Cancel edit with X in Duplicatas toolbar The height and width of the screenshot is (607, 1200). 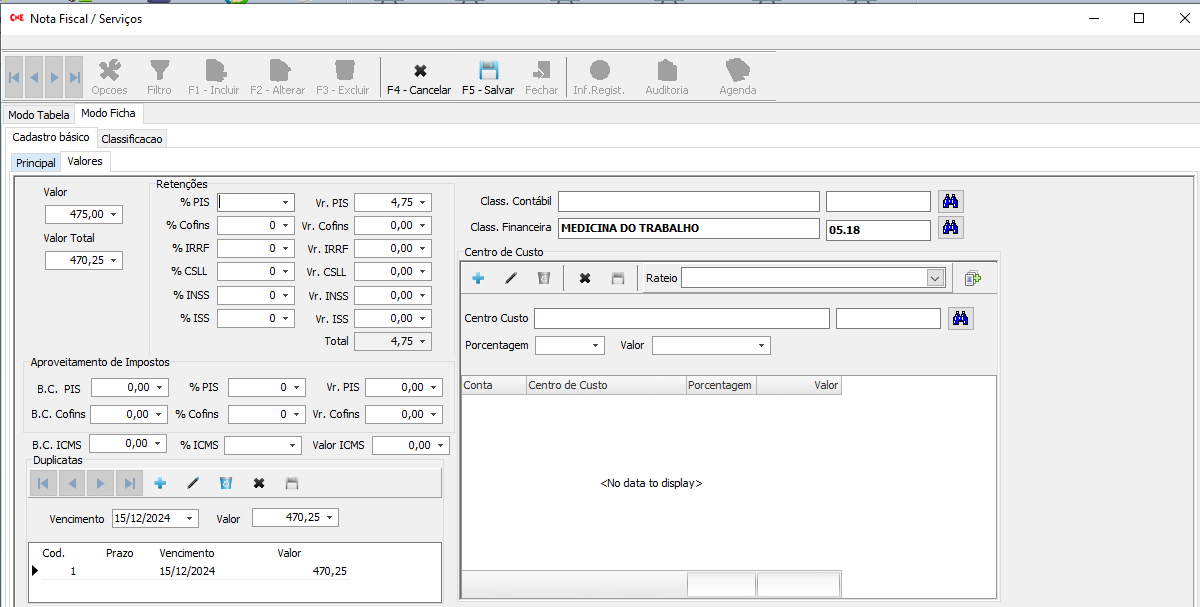[x=259, y=483]
